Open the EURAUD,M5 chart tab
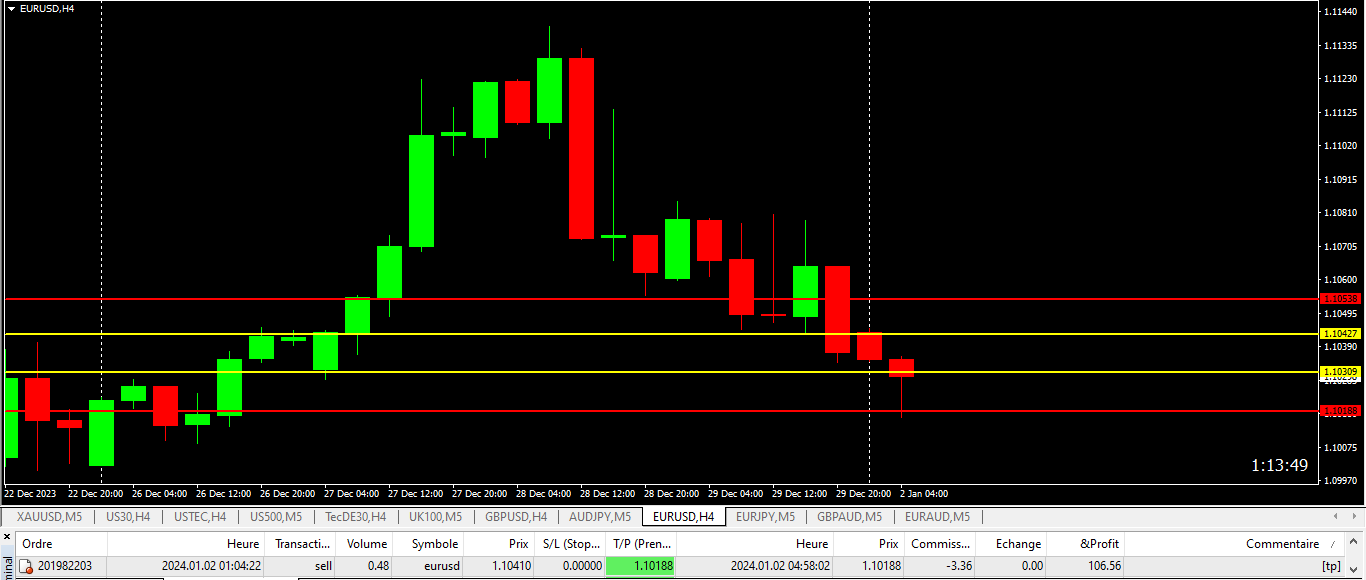 937,517
